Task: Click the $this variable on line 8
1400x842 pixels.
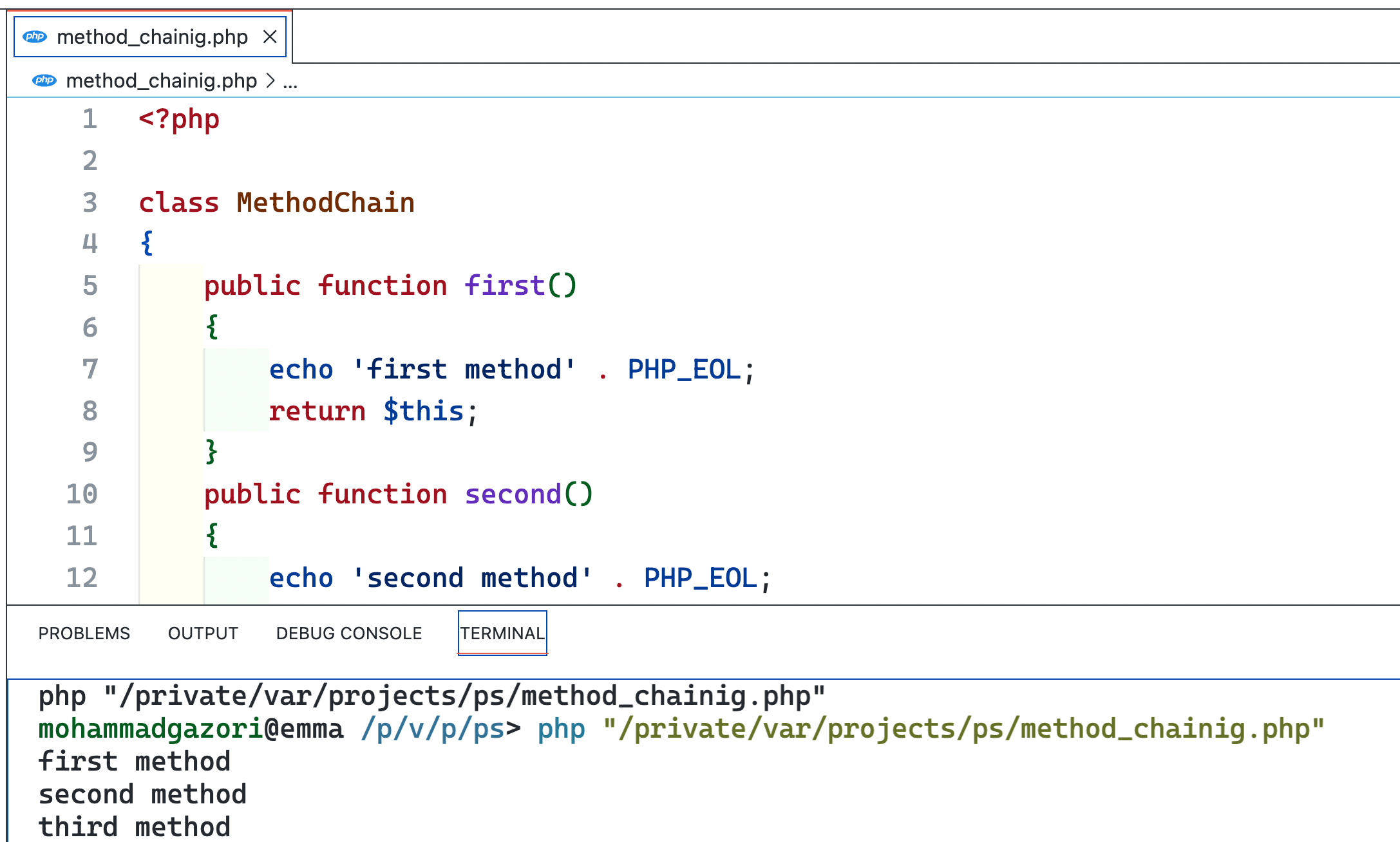Action: click(424, 411)
